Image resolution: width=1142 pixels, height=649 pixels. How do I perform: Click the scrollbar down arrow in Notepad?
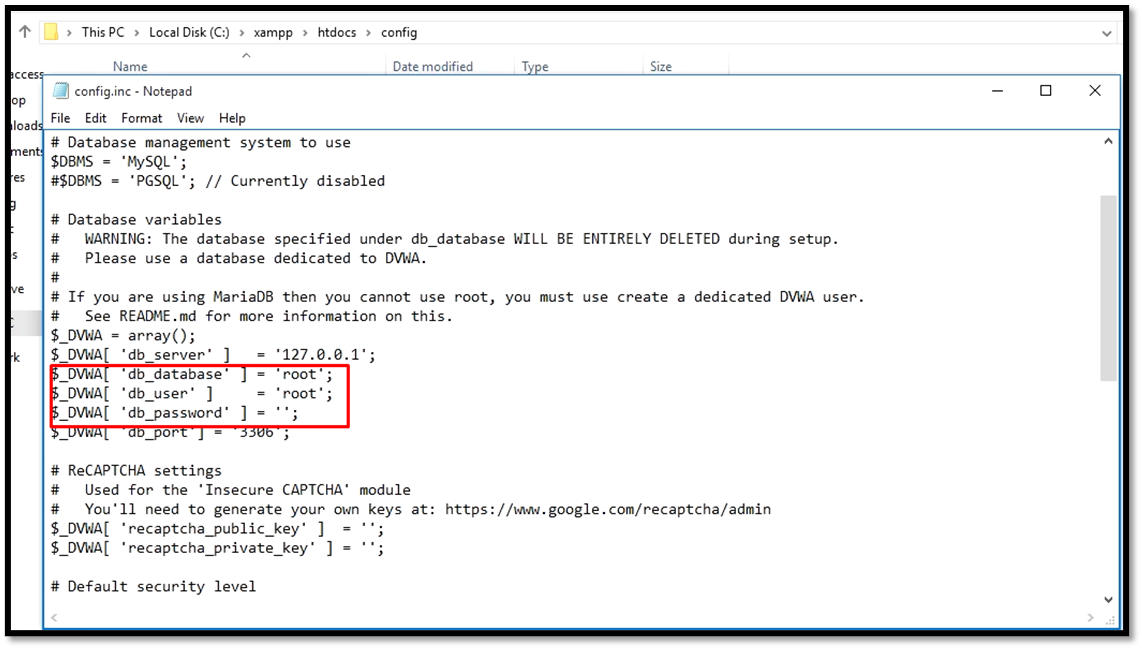[x=1108, y=600]
